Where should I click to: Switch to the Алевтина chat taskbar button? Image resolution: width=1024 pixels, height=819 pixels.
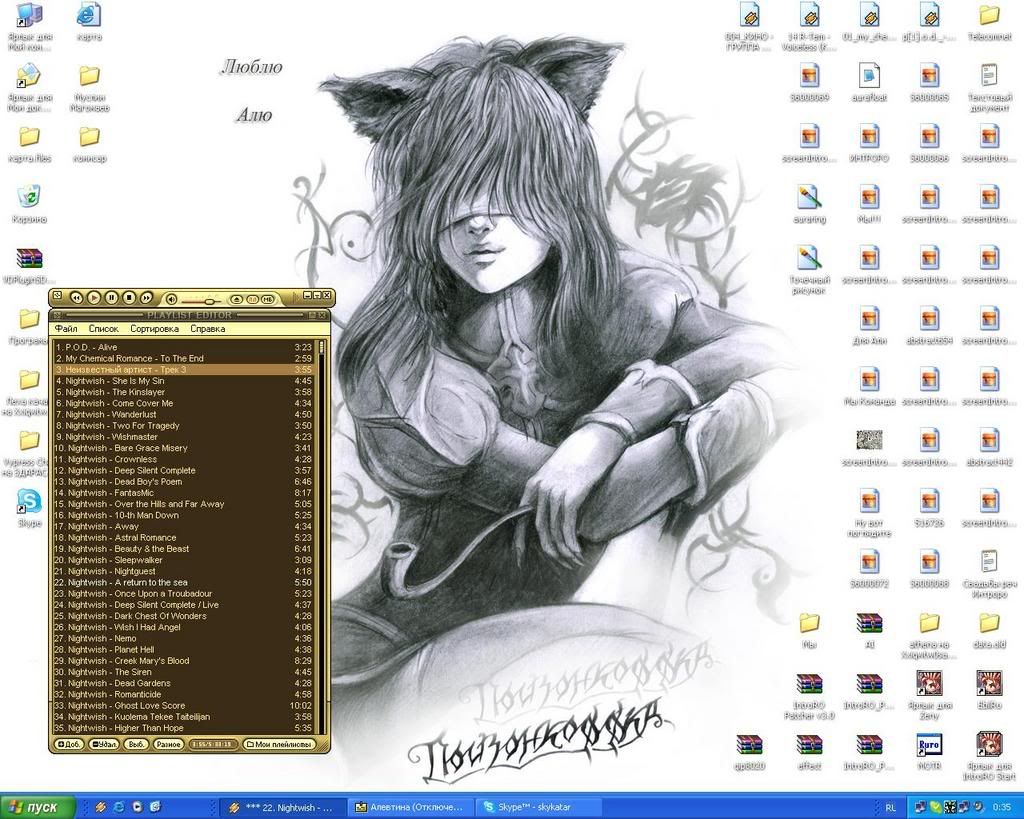tap(409, 807)
